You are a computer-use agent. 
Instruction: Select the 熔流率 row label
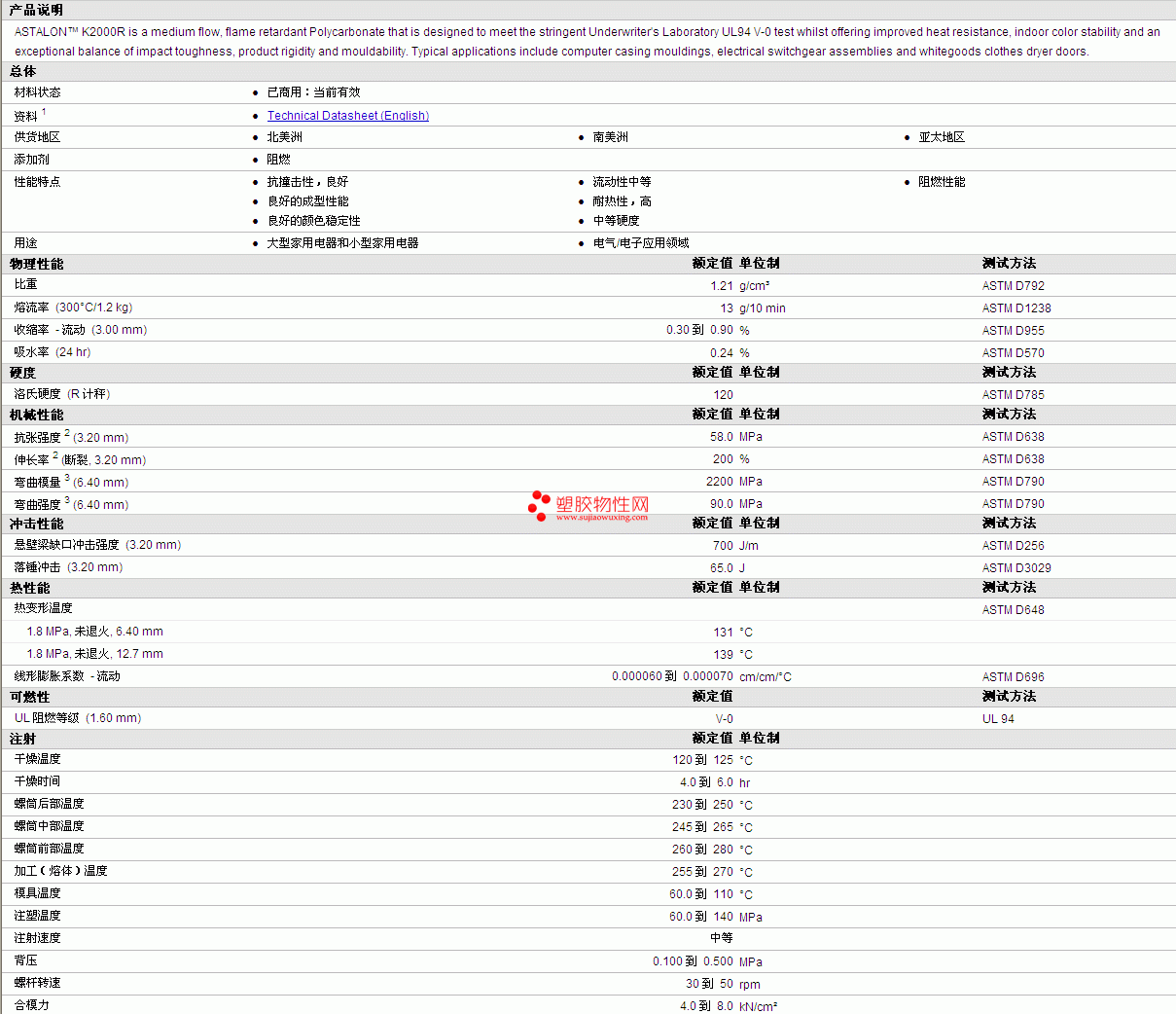click(73, 308)
